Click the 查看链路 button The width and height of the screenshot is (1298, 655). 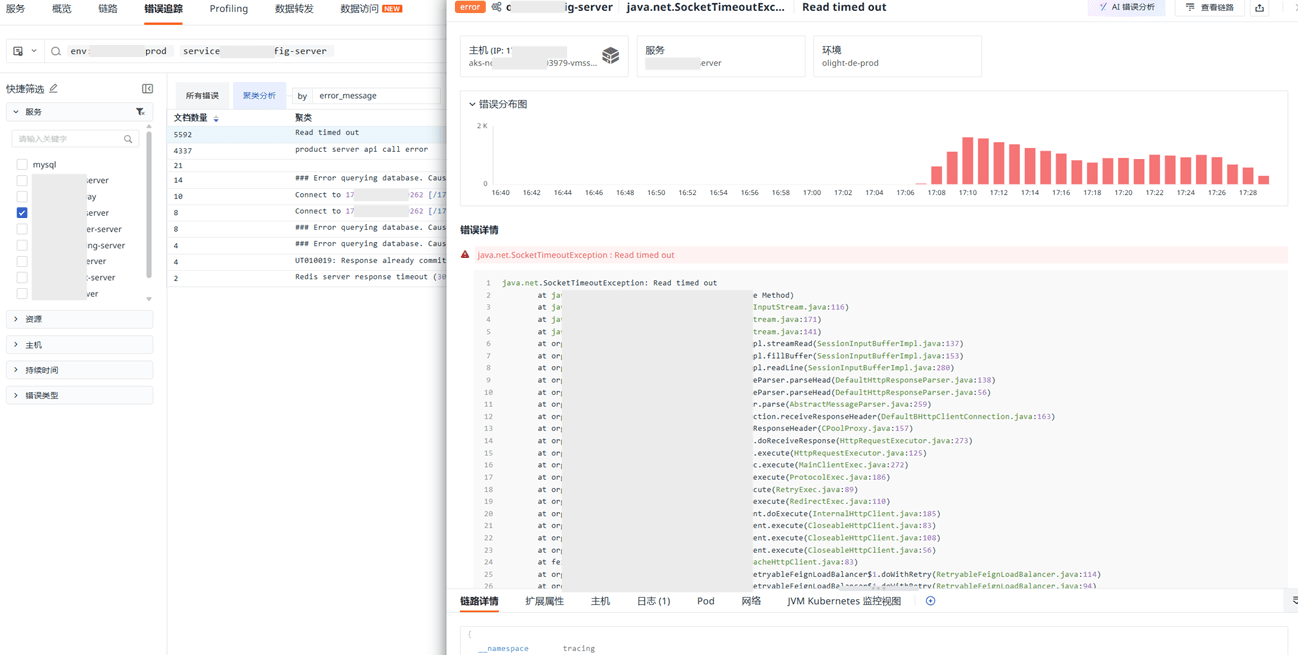[x=1209, y=8]
